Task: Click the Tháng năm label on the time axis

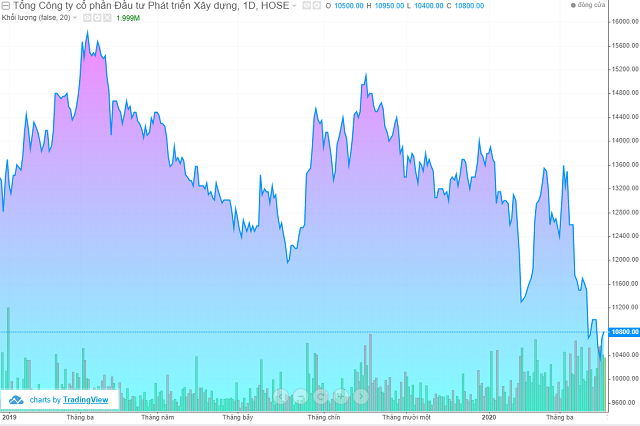Action: point(157,416)
